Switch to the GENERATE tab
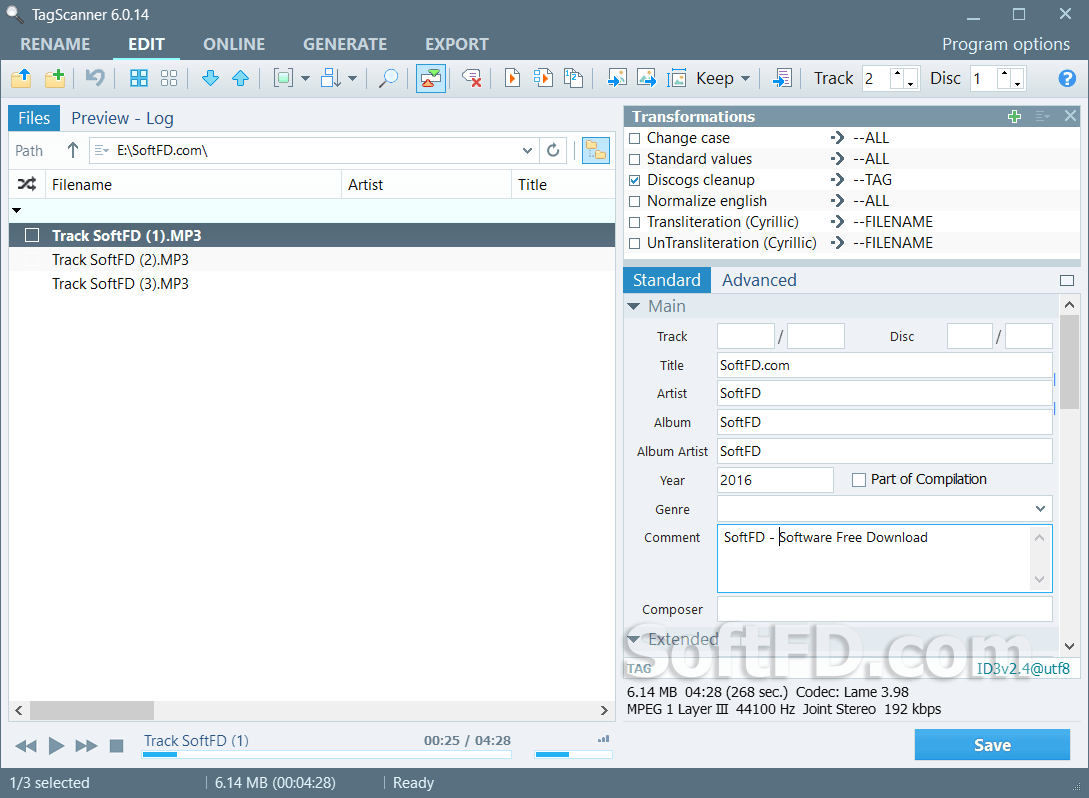The image size is (1089, 798). coord(345,44)
